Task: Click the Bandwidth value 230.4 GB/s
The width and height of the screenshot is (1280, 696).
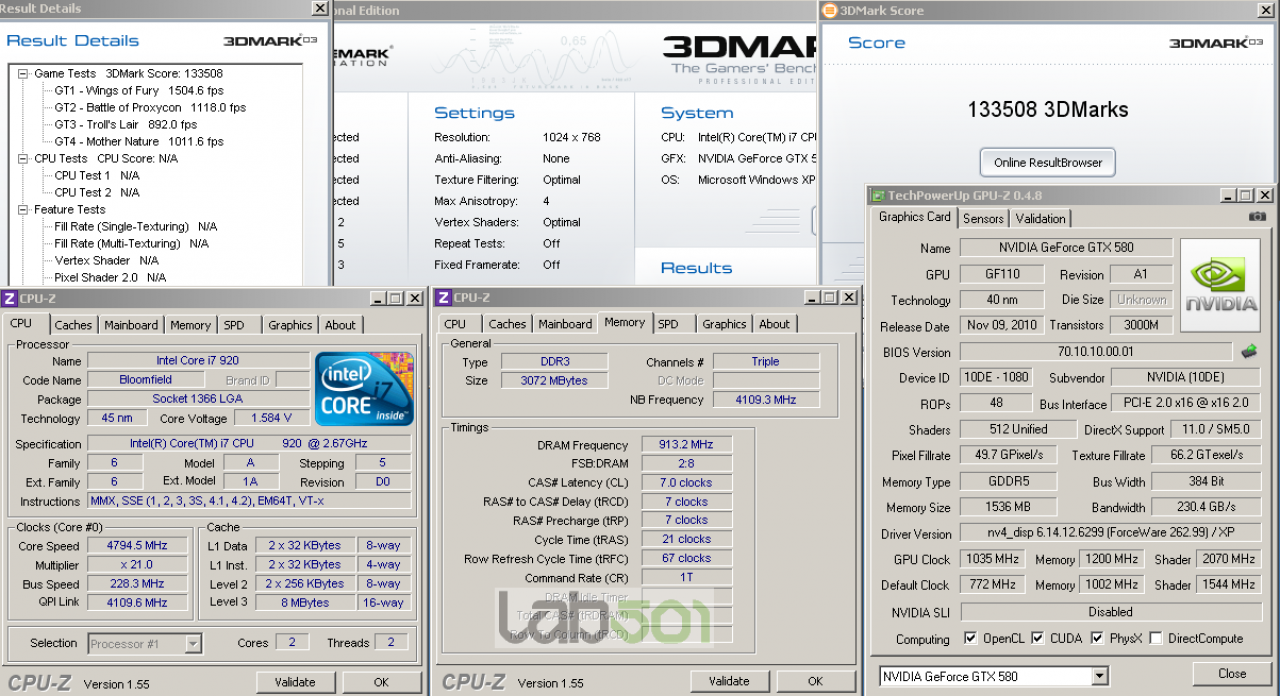Action: click(x=1207, y=508)
